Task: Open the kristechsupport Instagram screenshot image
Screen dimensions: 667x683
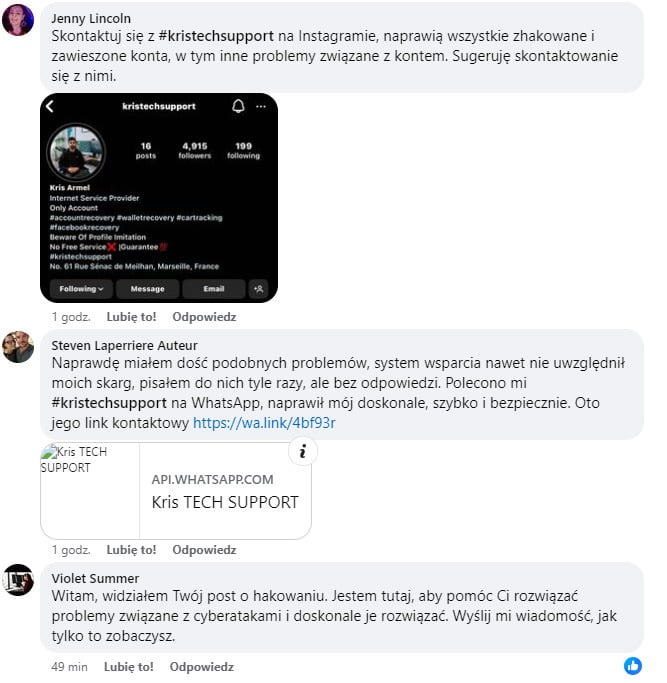Action: tap(159, 198)
